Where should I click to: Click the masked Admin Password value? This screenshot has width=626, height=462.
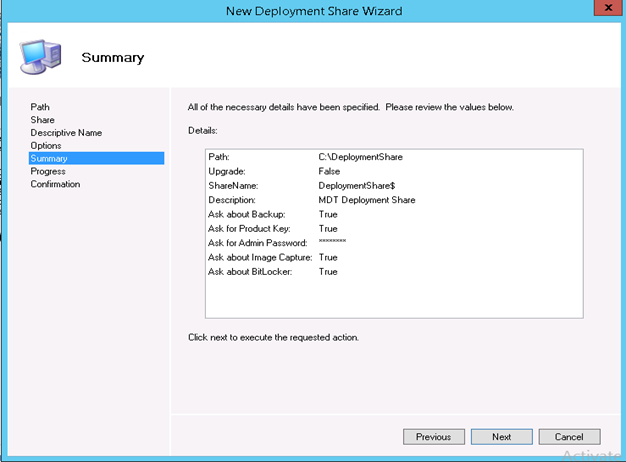[332, 243]
